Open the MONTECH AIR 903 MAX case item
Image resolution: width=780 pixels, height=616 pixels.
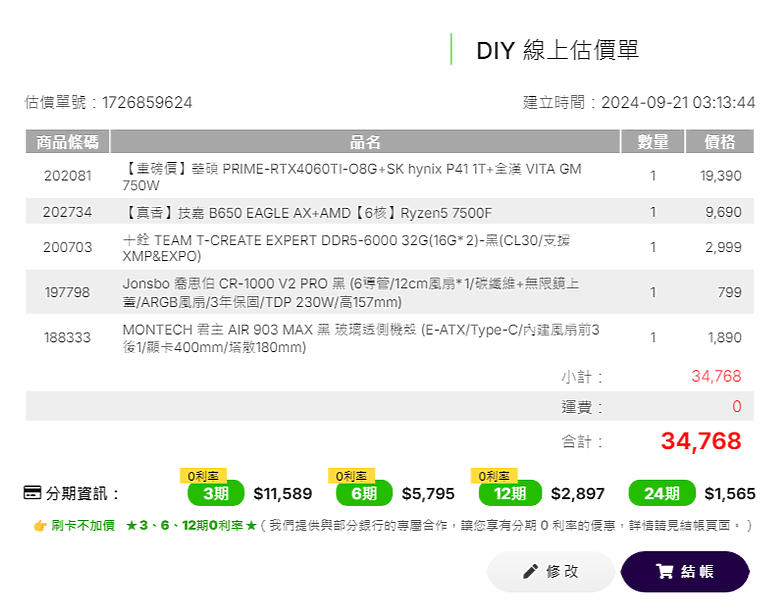(390, 338)
